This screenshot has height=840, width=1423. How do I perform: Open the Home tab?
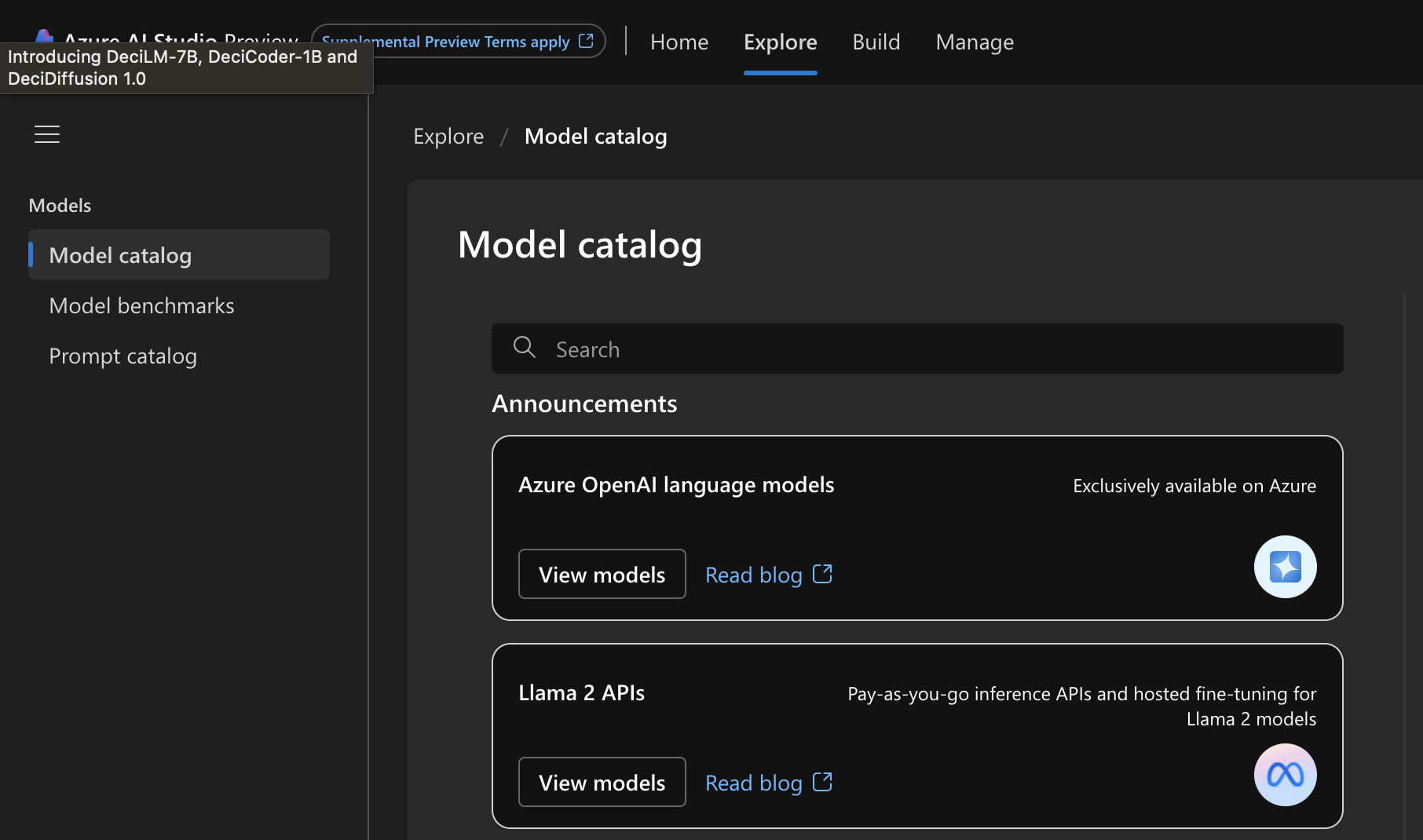coord(679,42)
